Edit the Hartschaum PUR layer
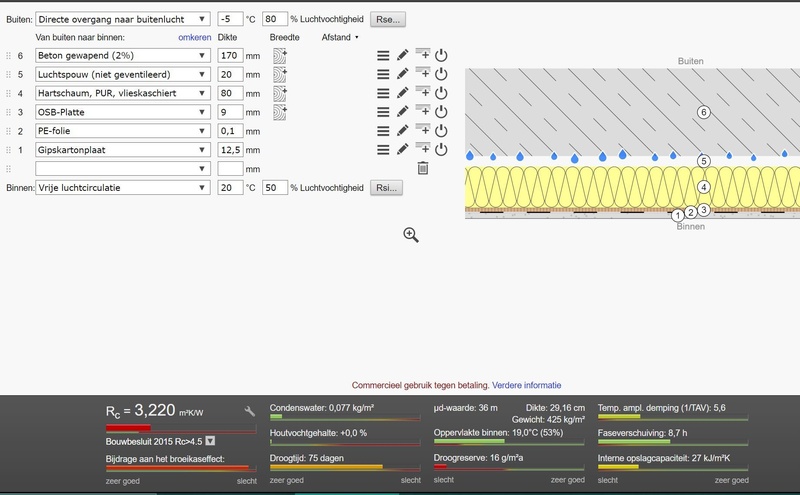800x495 pixels. click(x=403, y=93)
